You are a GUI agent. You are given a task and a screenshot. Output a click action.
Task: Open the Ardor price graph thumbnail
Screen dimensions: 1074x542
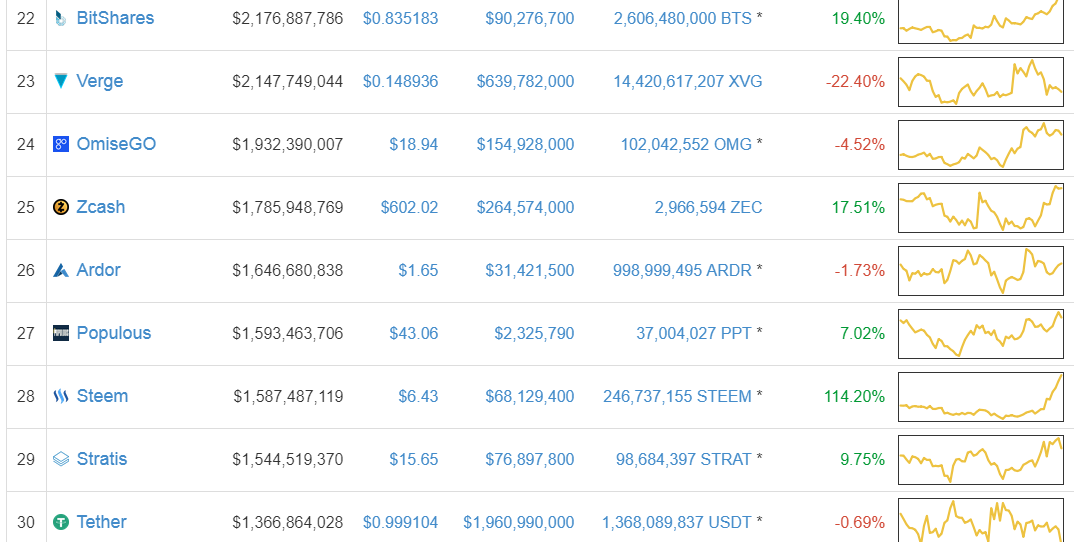coord(980,270)
